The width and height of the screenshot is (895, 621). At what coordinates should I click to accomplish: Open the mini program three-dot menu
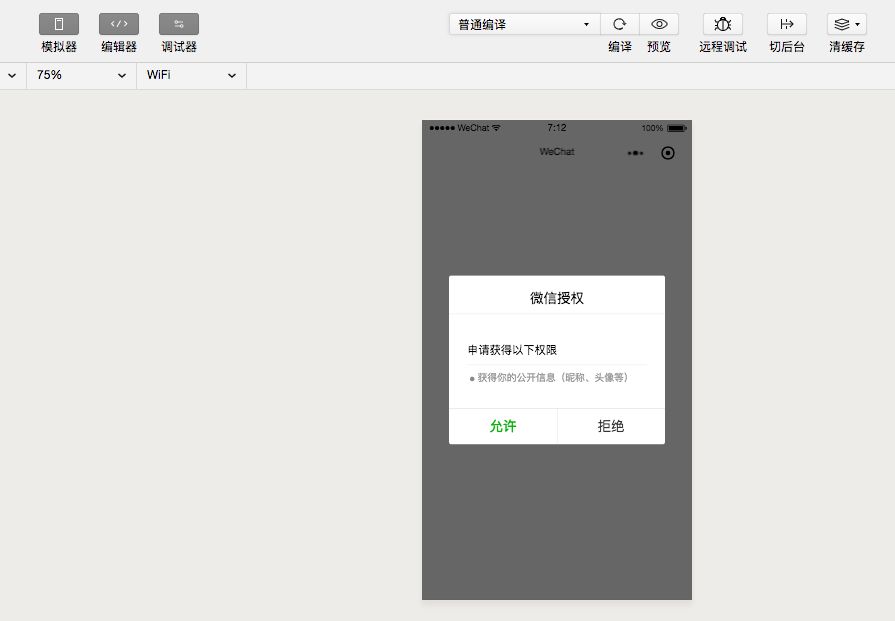pyautogui.click(x=635, y=153)
